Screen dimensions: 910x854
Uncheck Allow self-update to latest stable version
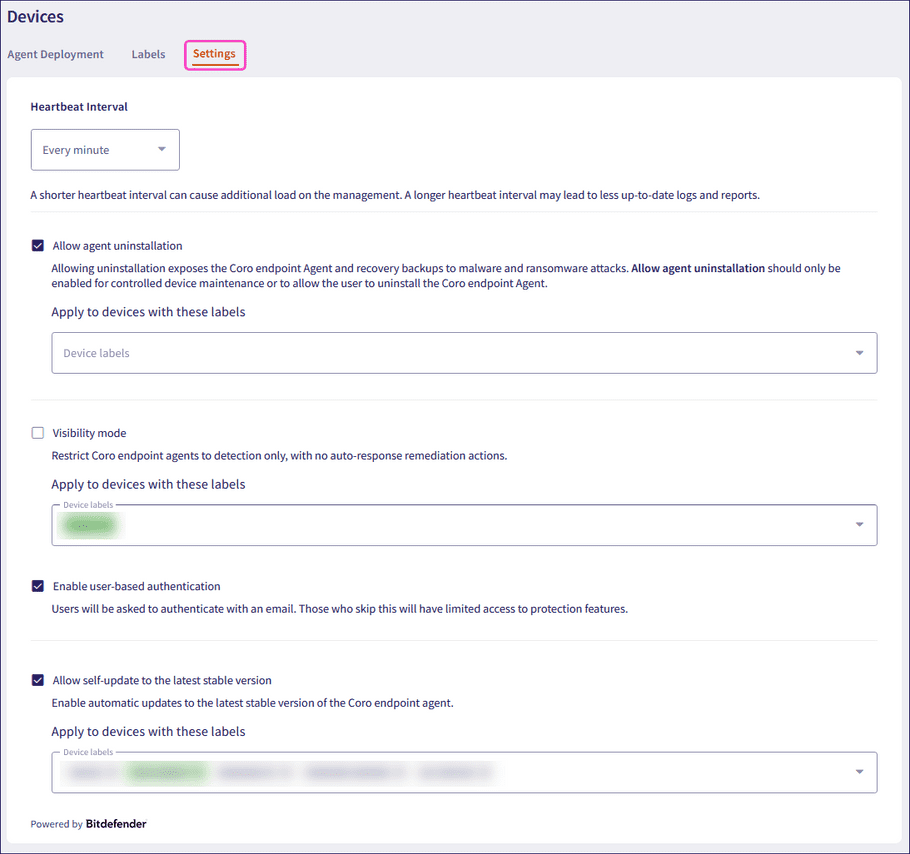pos(38,680)
